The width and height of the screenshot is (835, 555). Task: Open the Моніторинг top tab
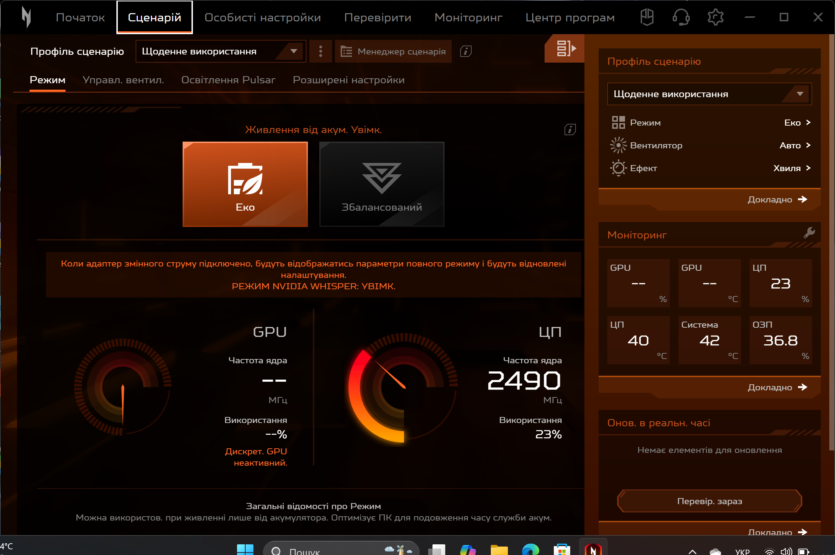pos(468,18)
